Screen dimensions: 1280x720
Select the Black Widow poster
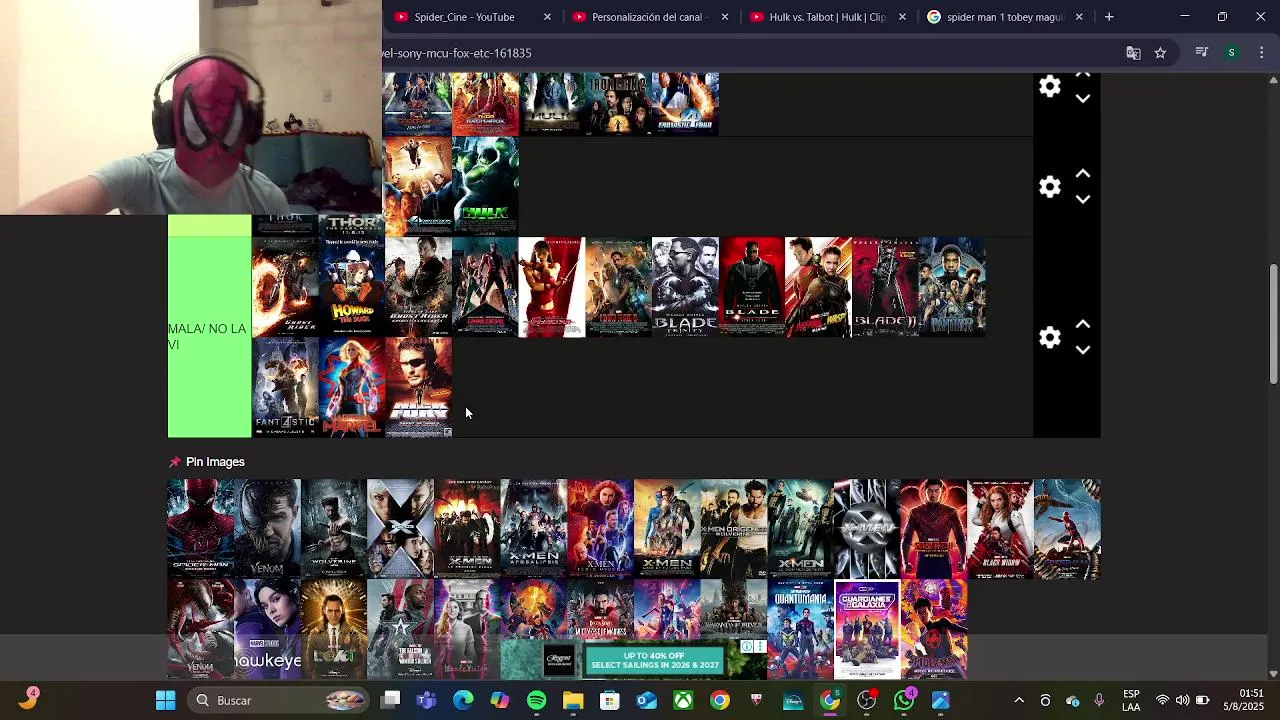[x=1000, y=528]
